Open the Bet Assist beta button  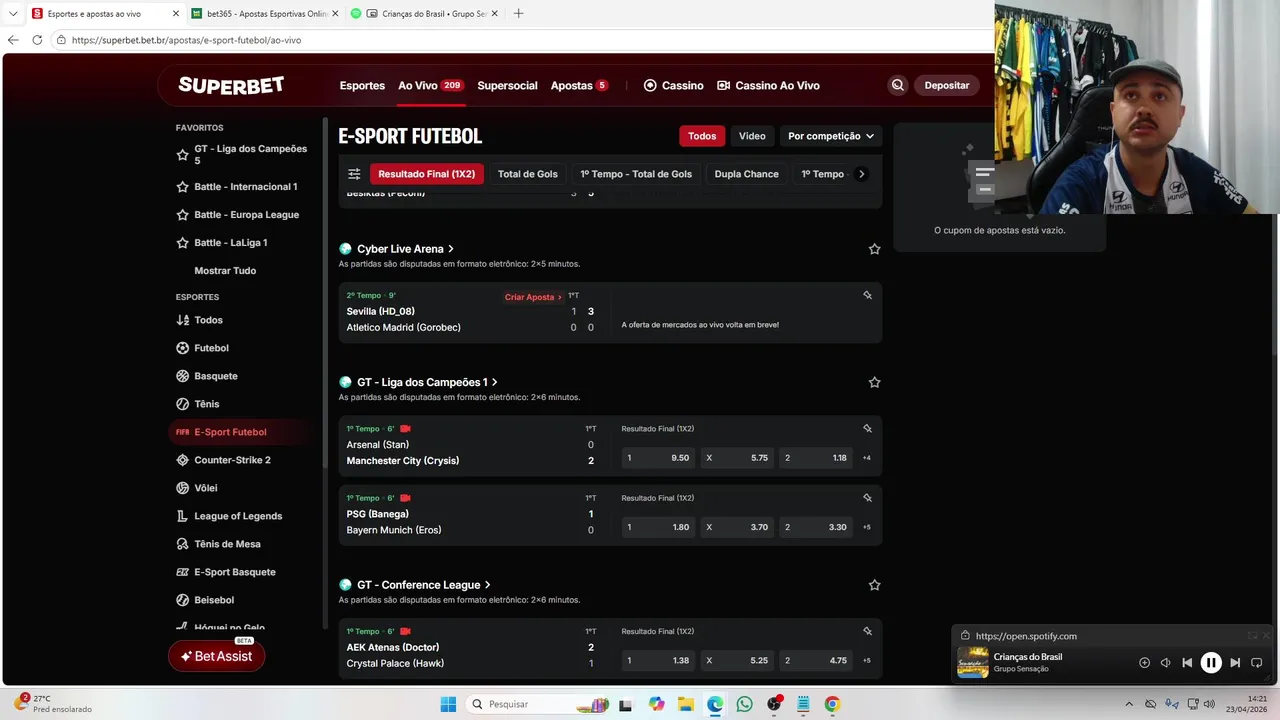(216, 656)
